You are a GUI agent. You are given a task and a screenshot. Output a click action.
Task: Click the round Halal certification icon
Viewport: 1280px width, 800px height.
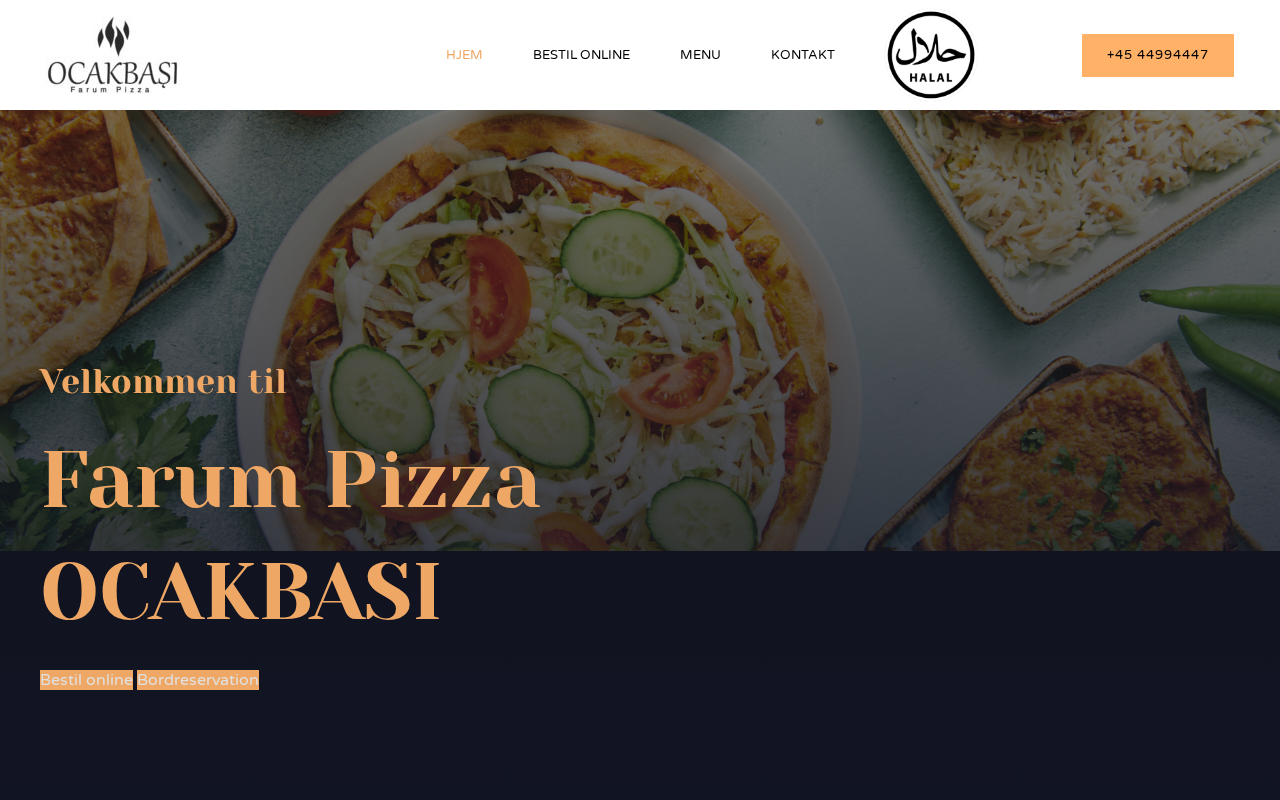[931, 55]
